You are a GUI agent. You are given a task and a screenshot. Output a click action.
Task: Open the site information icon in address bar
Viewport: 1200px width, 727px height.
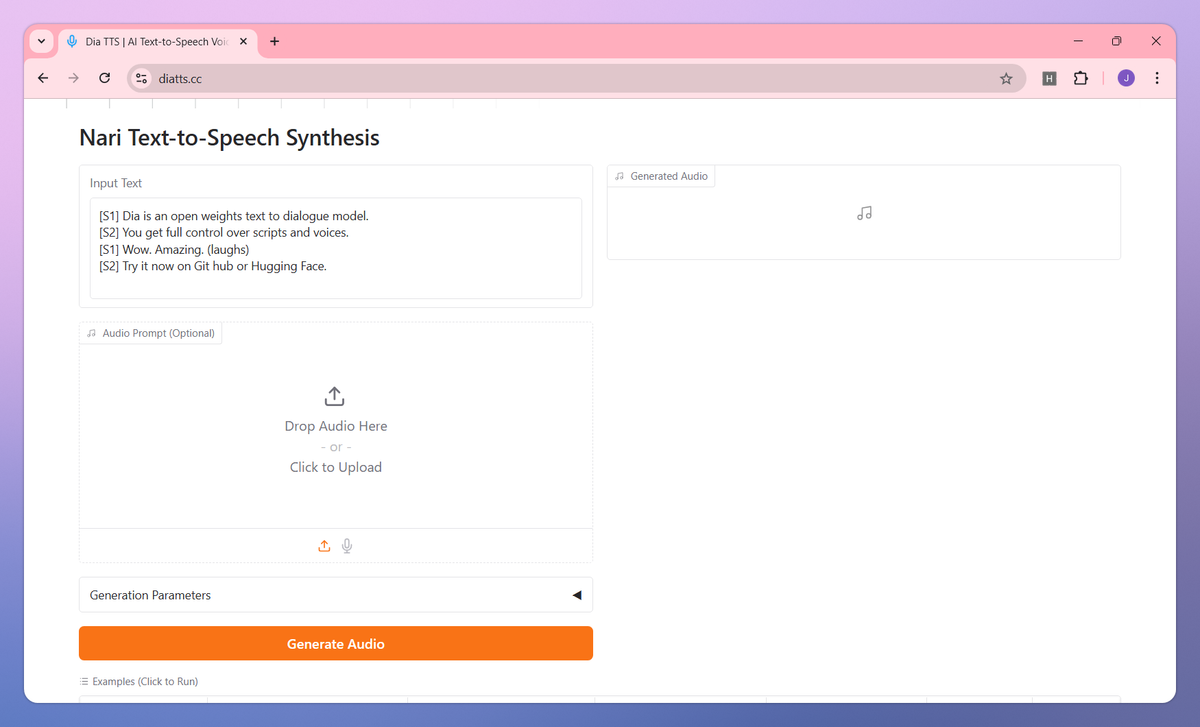click(141, 78)
